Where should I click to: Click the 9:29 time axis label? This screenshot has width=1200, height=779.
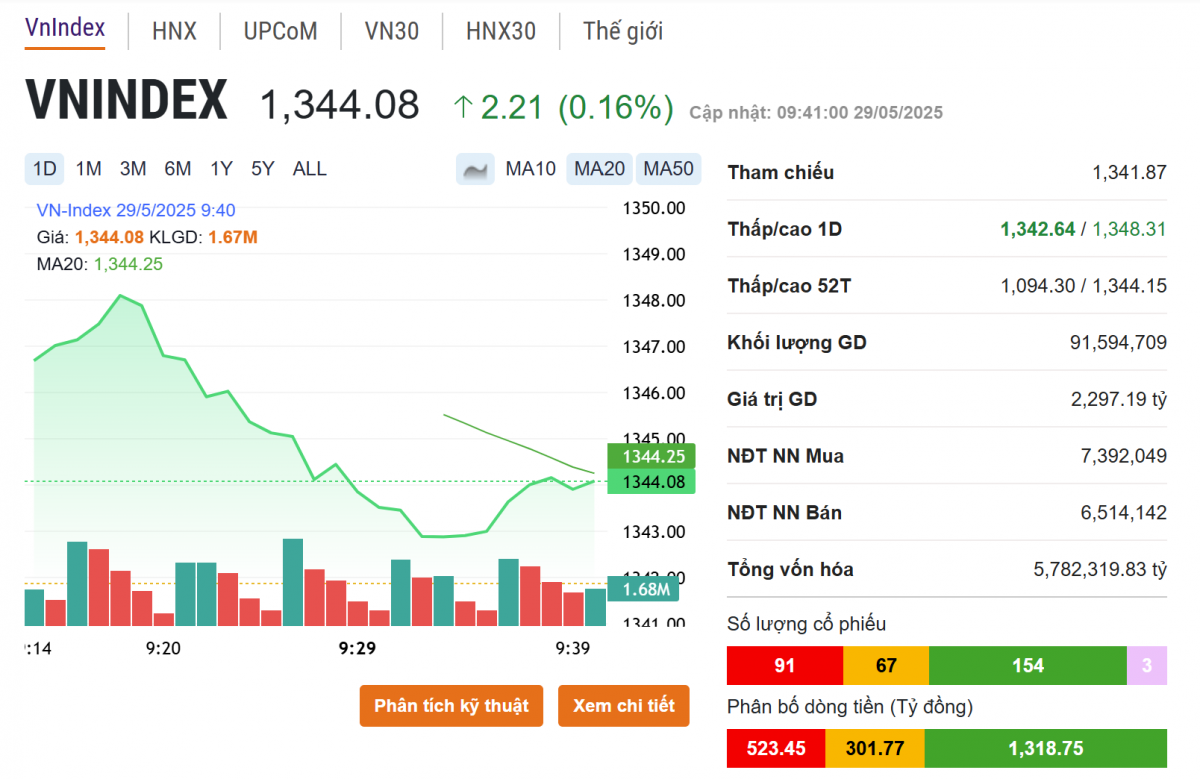357,649
